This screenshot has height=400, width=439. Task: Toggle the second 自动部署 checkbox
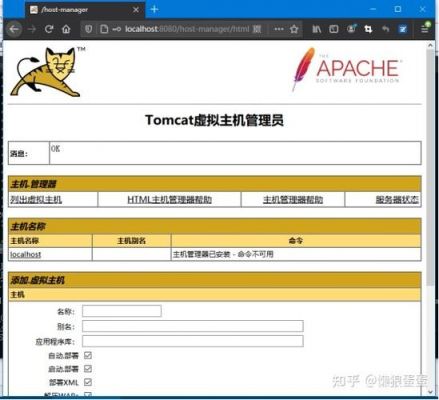[88, 369]
